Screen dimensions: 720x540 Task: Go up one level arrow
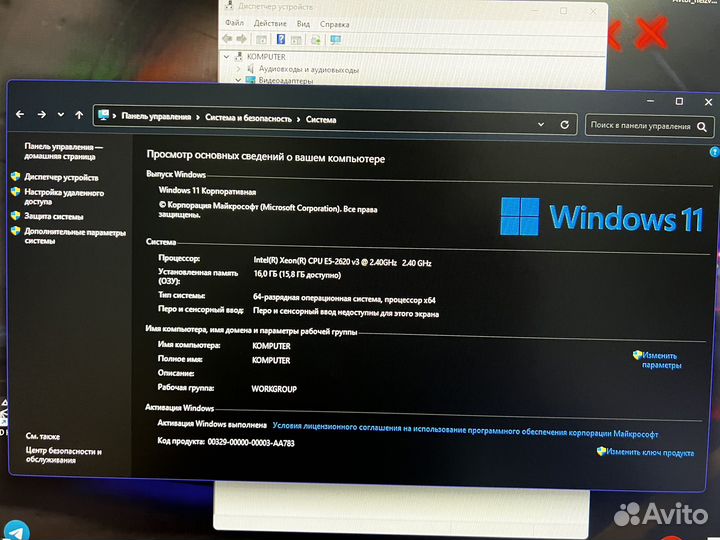tap(79, 115)
